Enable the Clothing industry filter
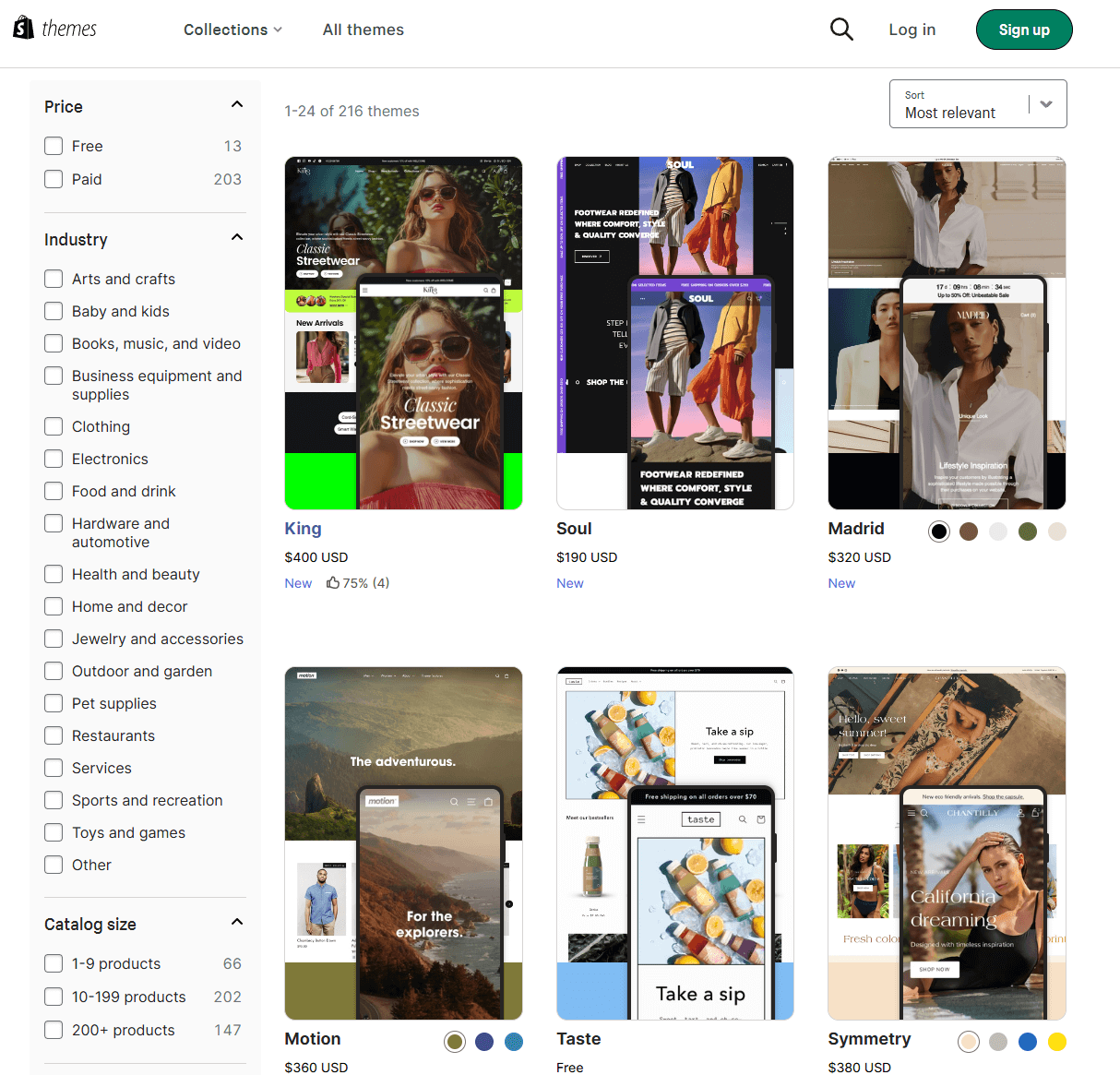 [53, 426]
